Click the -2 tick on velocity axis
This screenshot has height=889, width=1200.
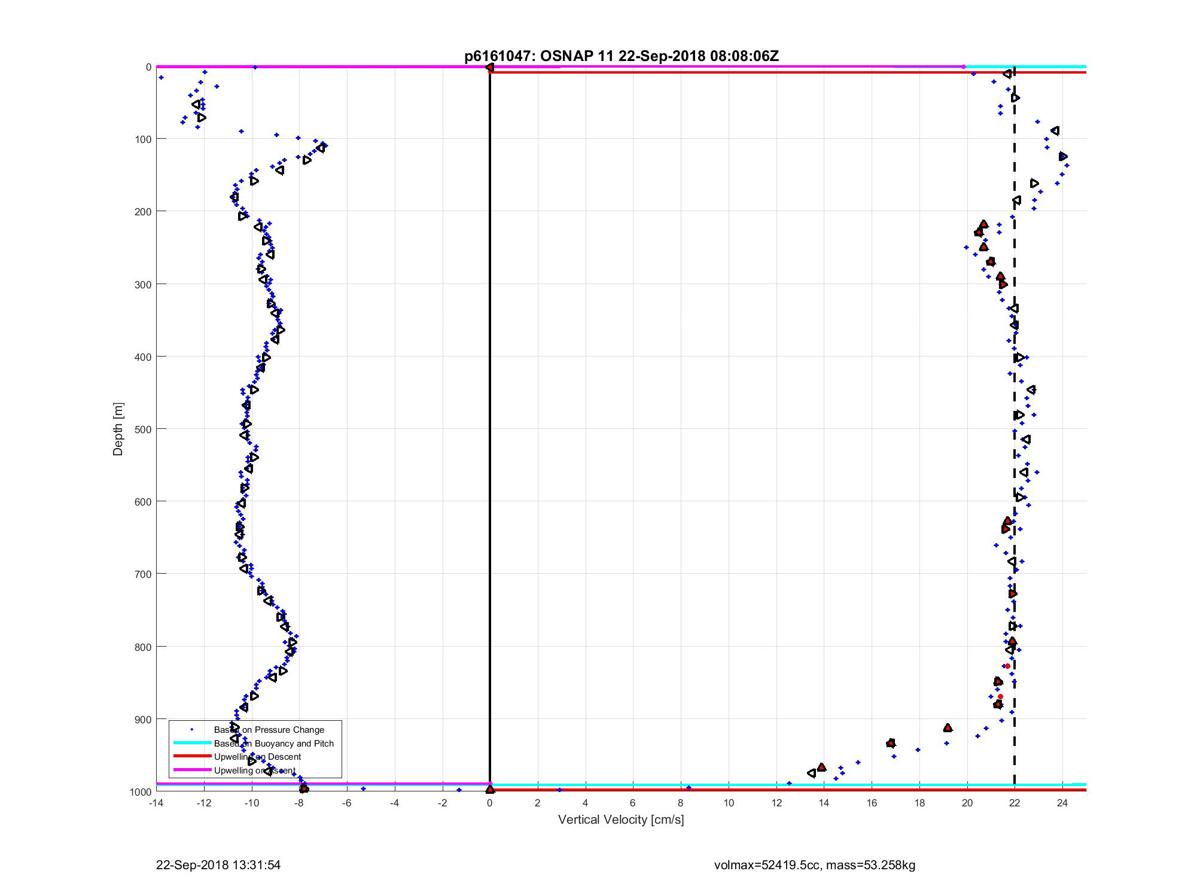[442, 803]
